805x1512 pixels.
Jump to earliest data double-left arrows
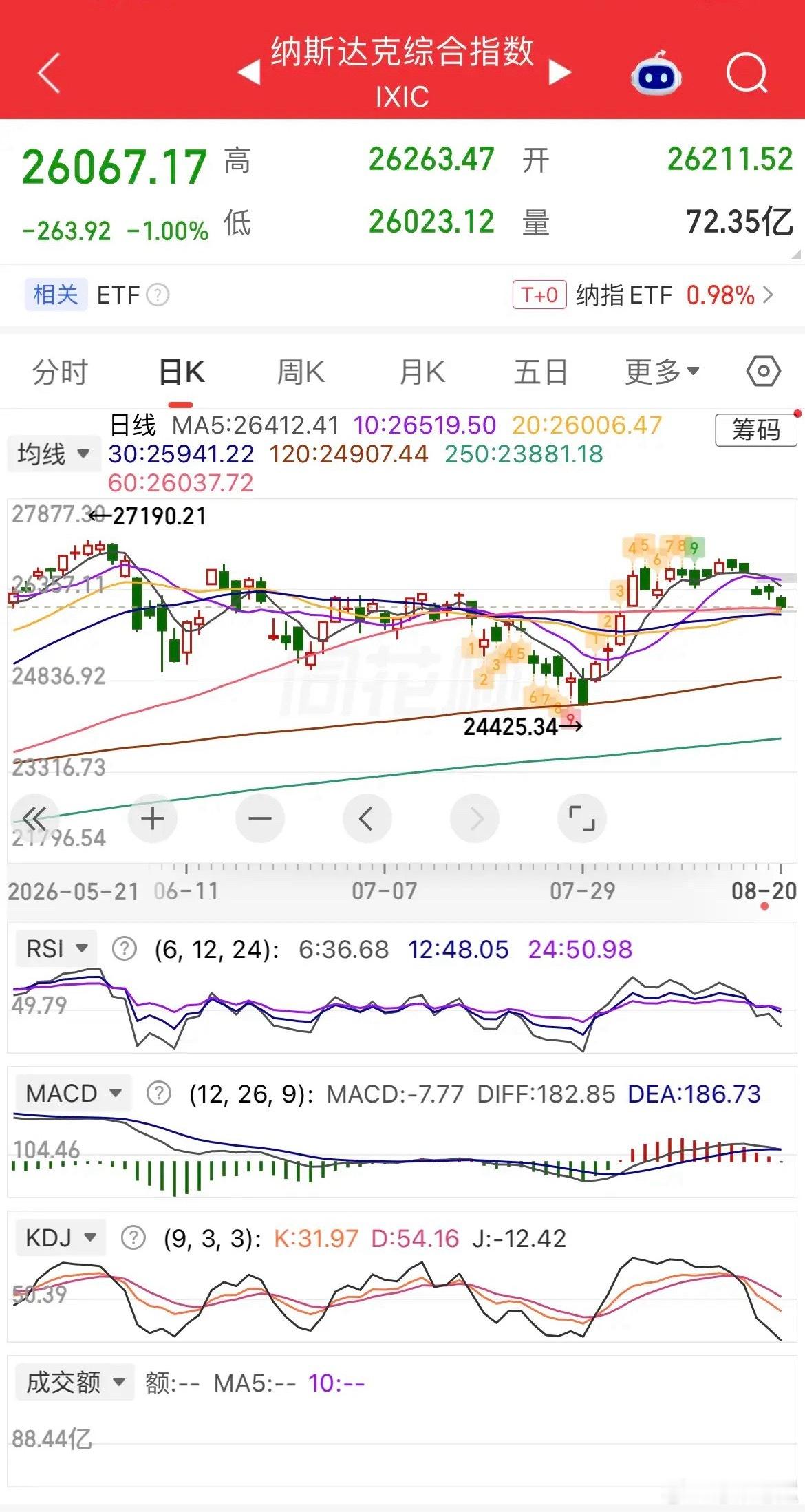point(34,818)
